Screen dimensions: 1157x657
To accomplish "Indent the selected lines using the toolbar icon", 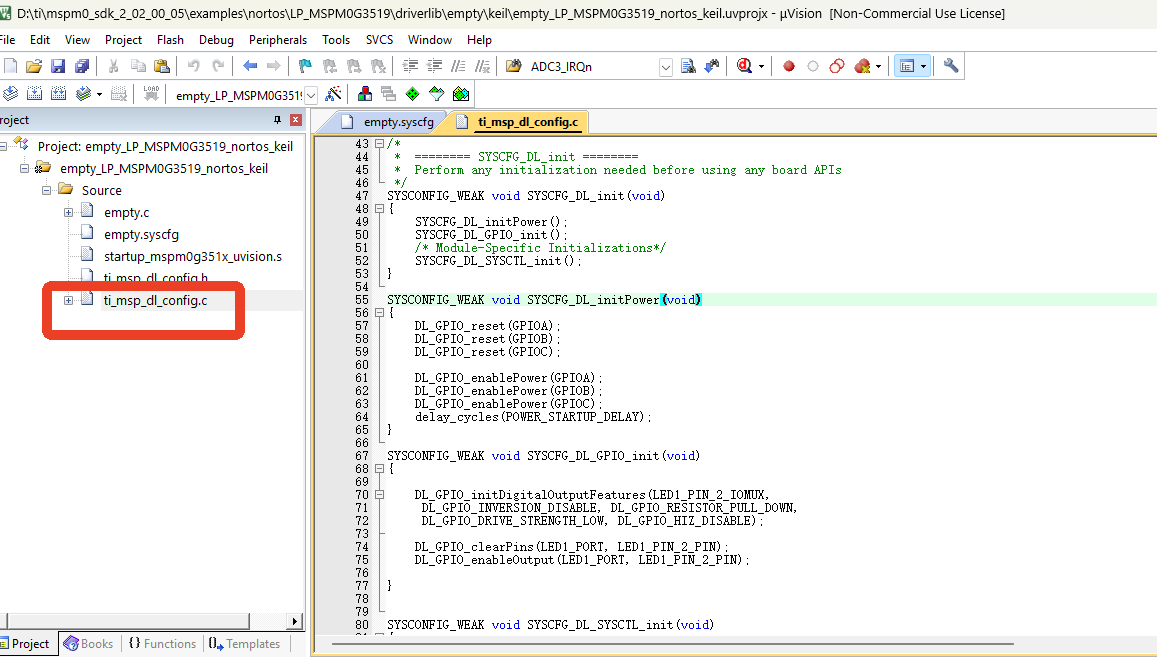I will point(410,66).
